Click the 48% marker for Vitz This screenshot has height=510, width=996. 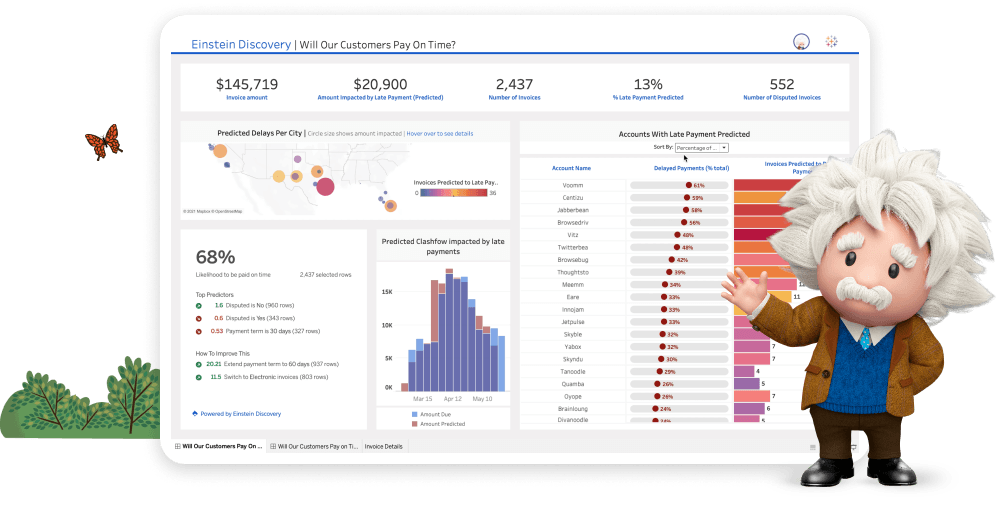coord(677,235)
